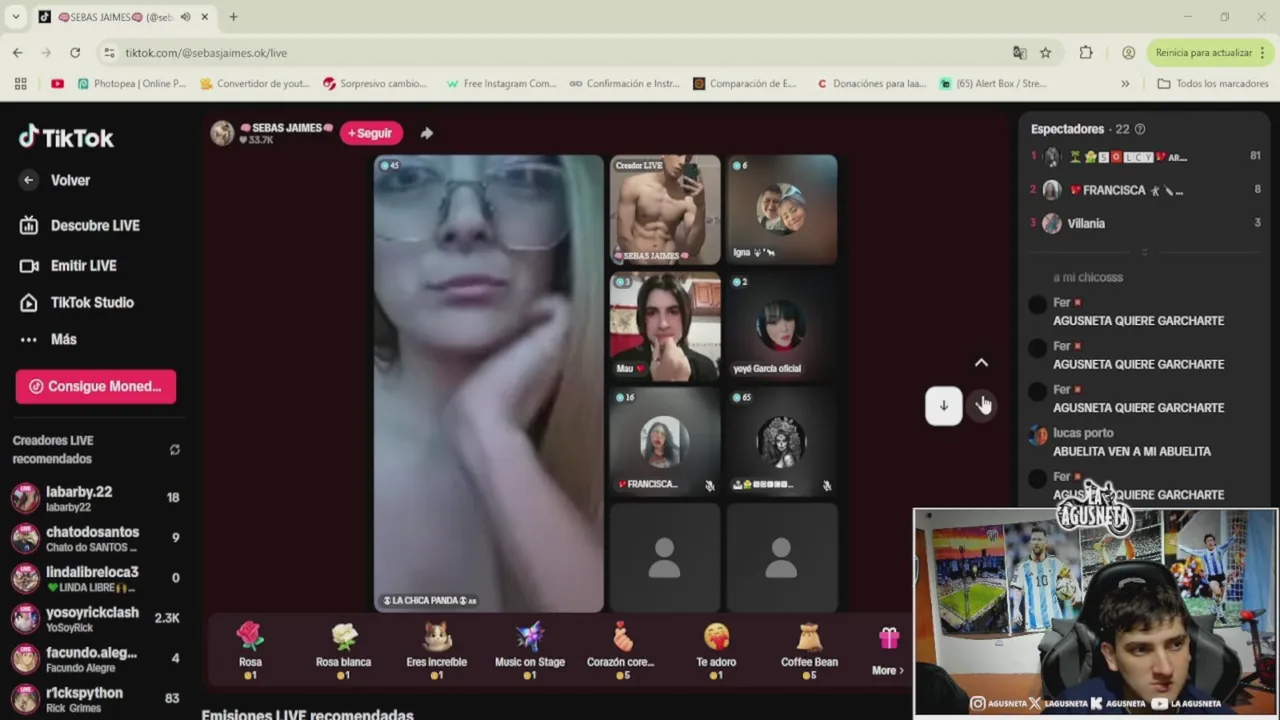
Task: Refresh recommended LIVE creators list
Action: (175, 450)
